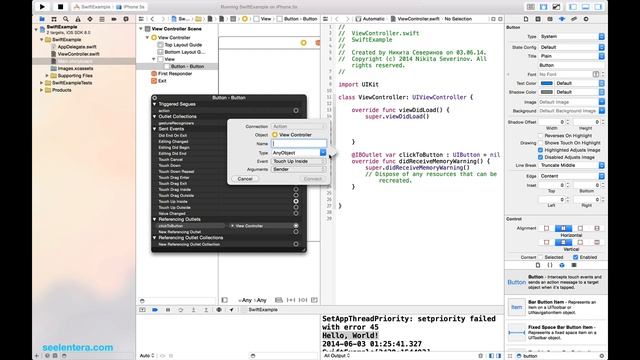Open the issue navigator warning icon
Viewport: 640px width, 360px height.
coord(78,19)
